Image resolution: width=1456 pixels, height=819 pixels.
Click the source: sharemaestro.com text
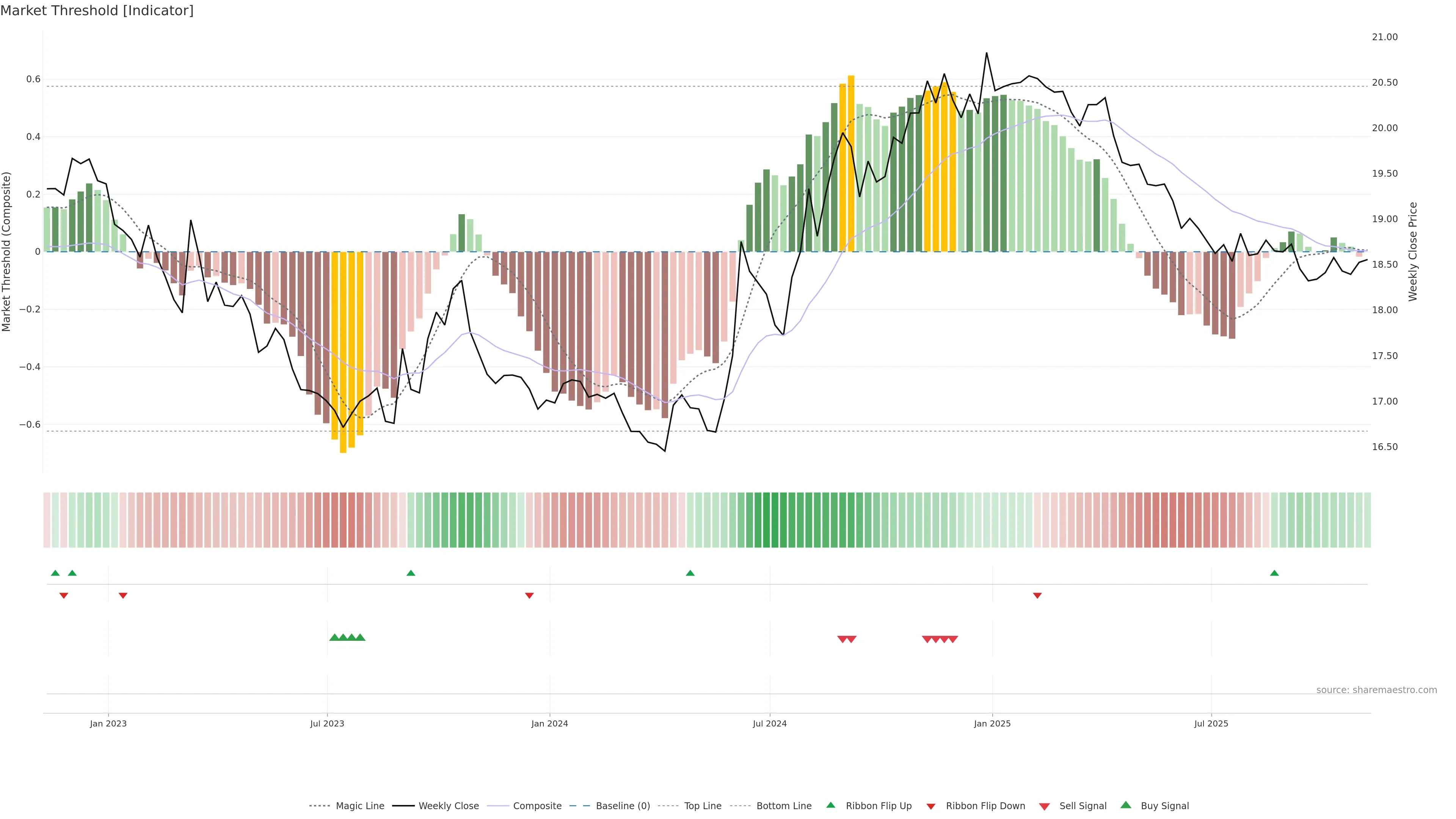pos(1376,690)
